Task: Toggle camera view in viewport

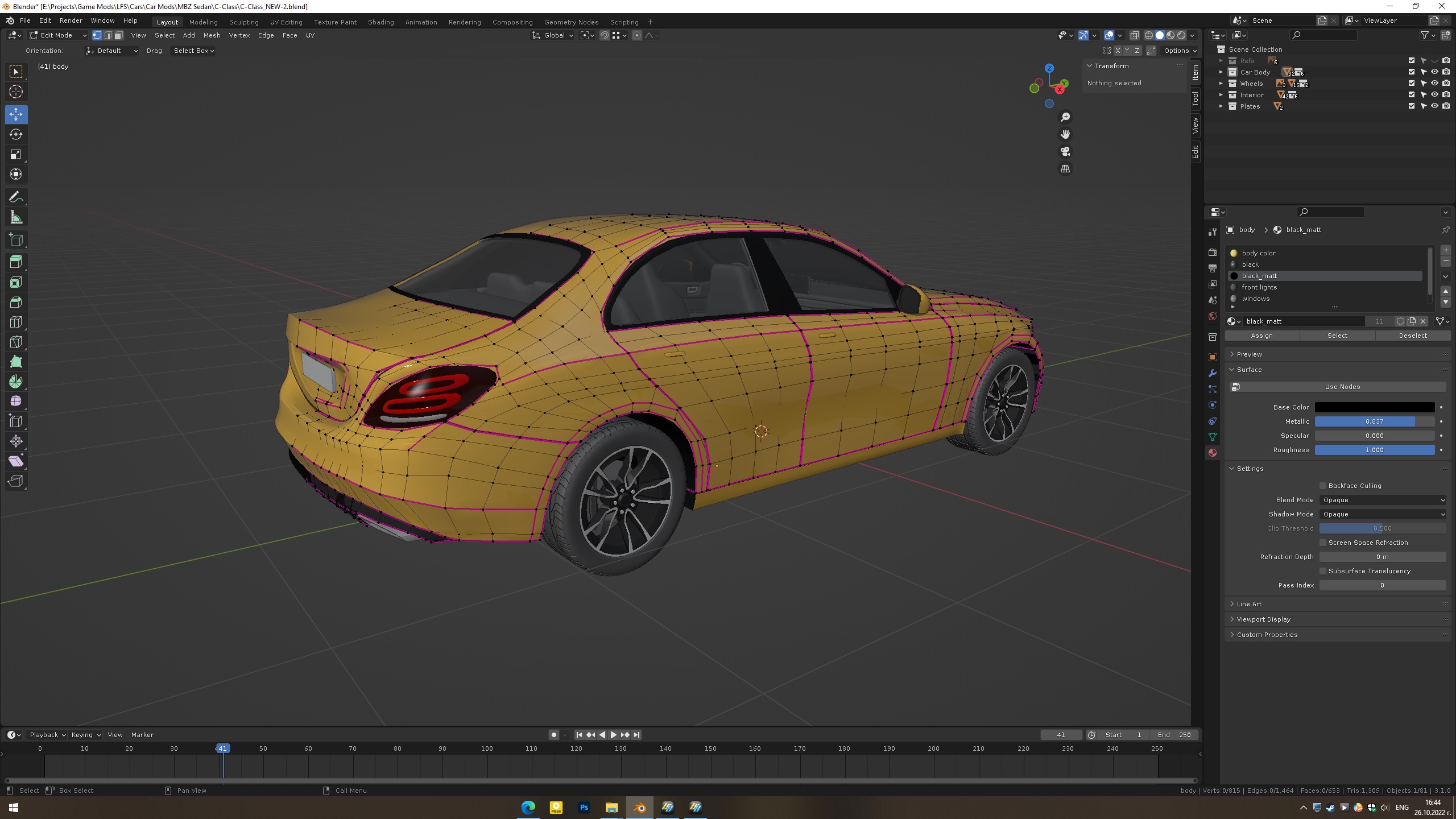Action: [x=1065, y=152]
